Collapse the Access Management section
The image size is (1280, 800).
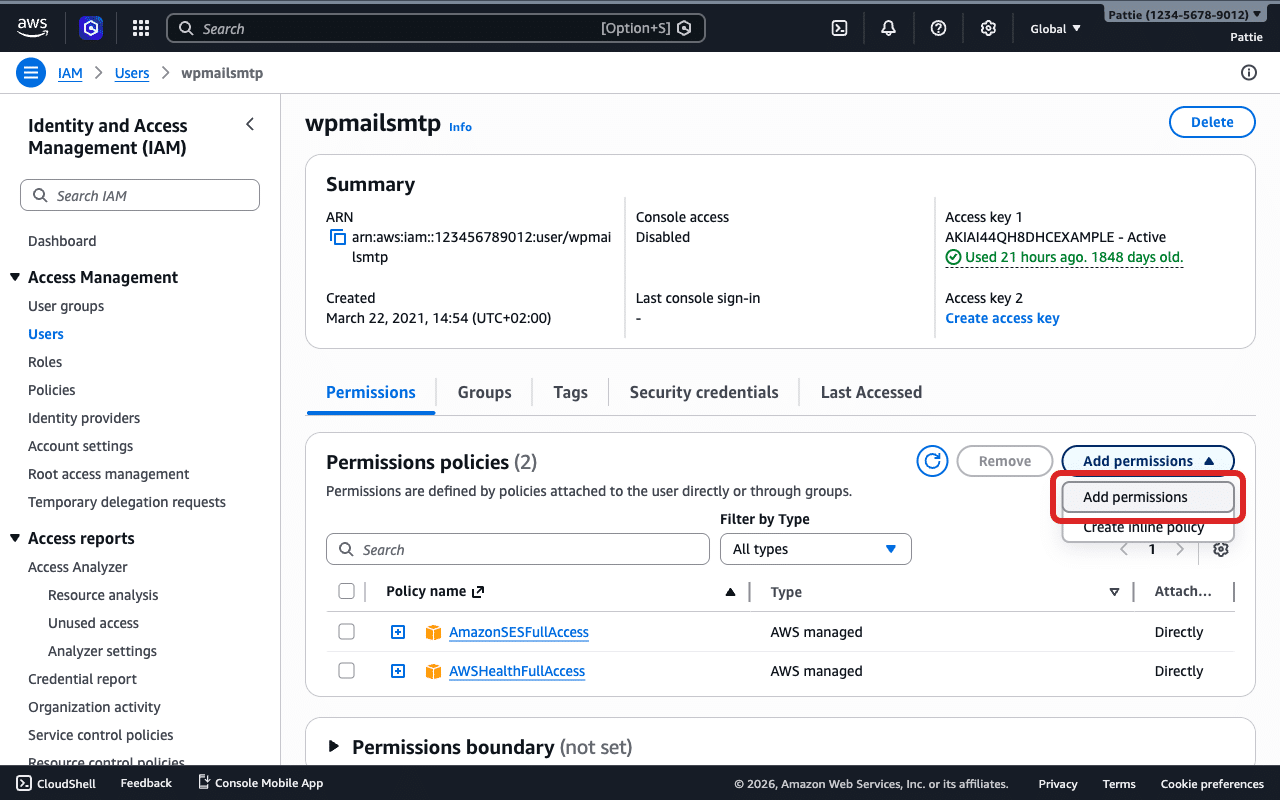click(x=15, y=277)
